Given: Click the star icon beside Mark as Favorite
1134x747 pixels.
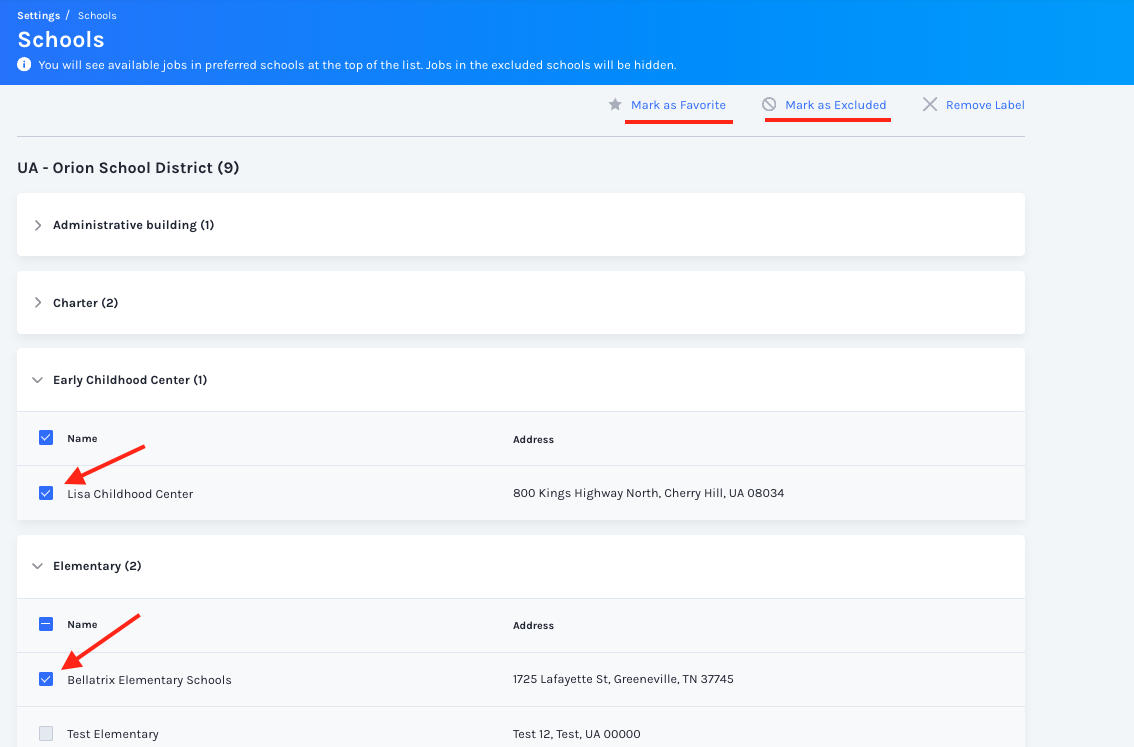Looking at the screenshot, I should point(615,105).
